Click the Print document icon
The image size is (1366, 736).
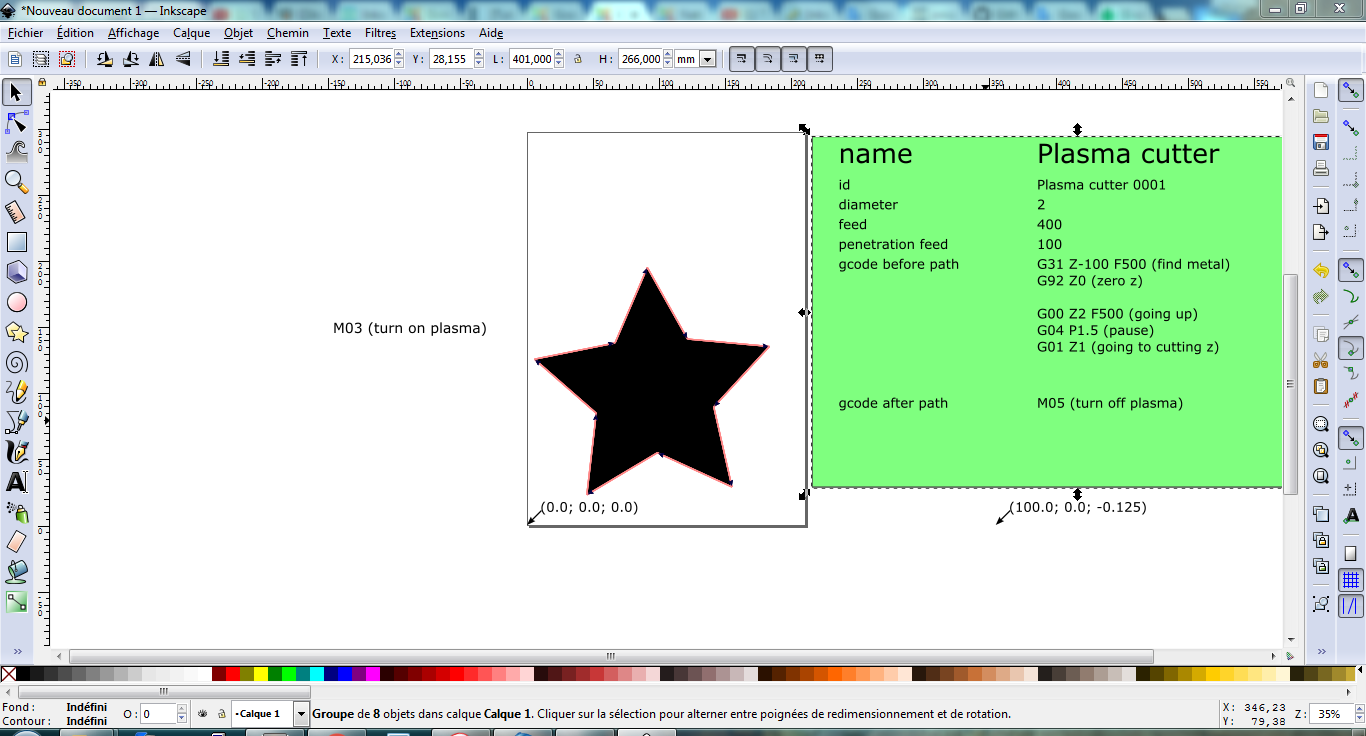tap(1321, 168)
